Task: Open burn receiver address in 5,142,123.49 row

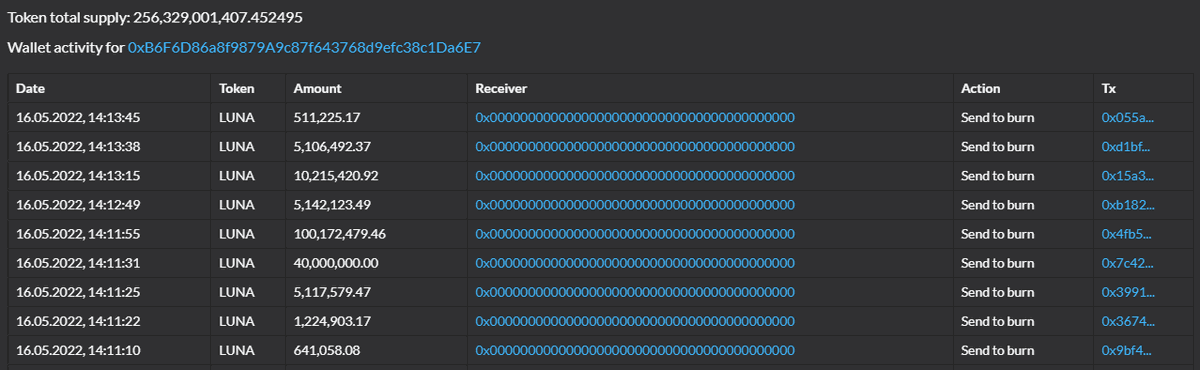Action: (635, 205)
